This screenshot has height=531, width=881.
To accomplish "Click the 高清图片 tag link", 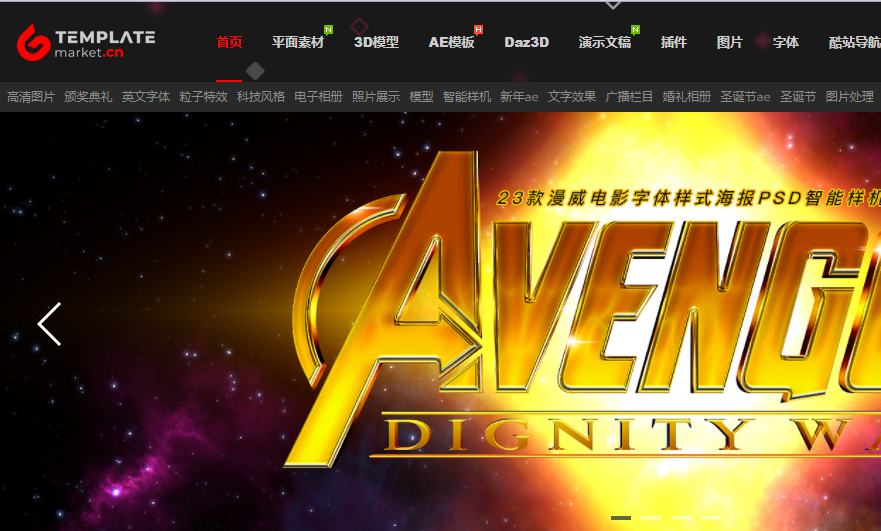I will (31, 97).
